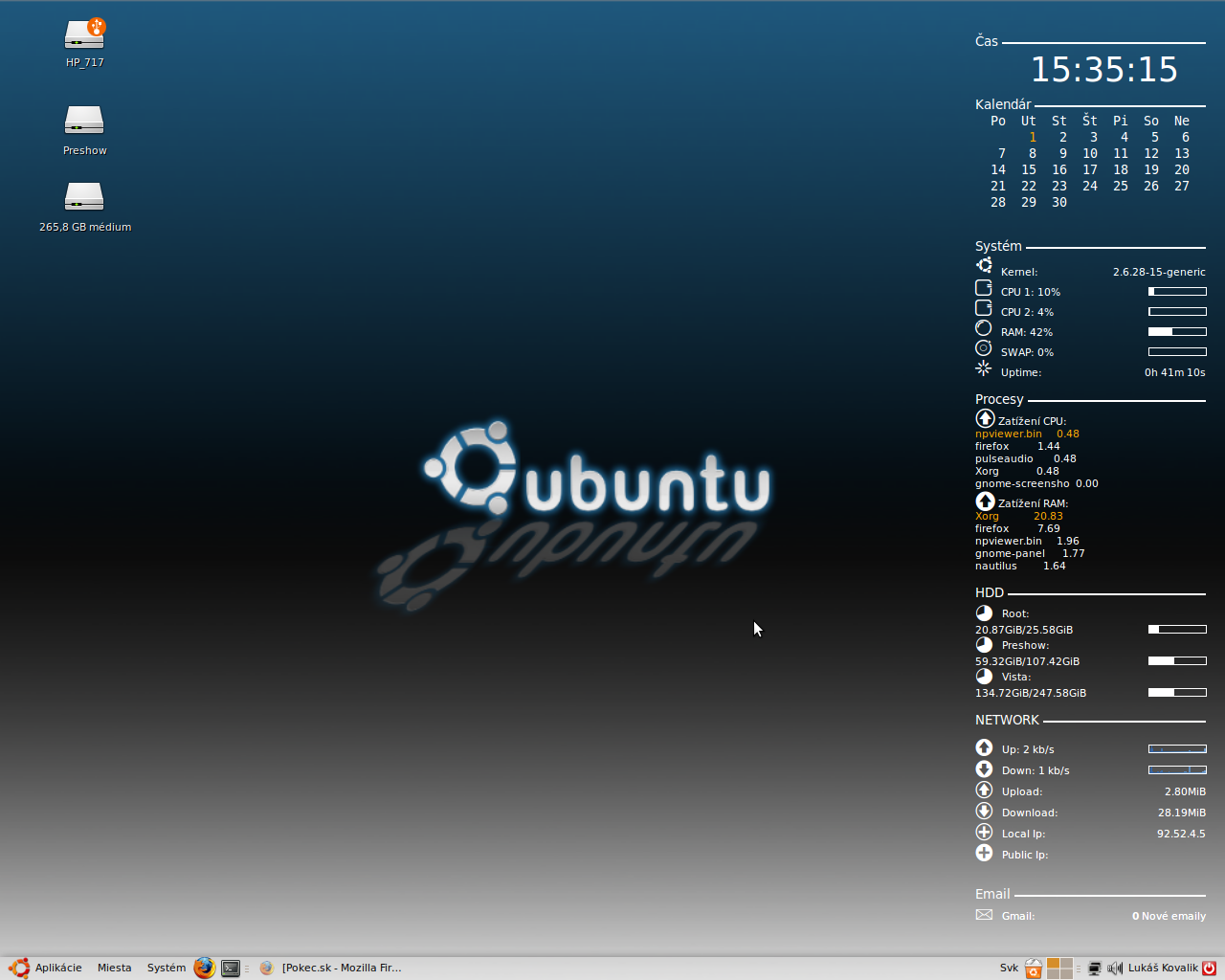1225x980 pixels.
Task: Click the Gmail envelope icon
Action: tap(984, 915)
